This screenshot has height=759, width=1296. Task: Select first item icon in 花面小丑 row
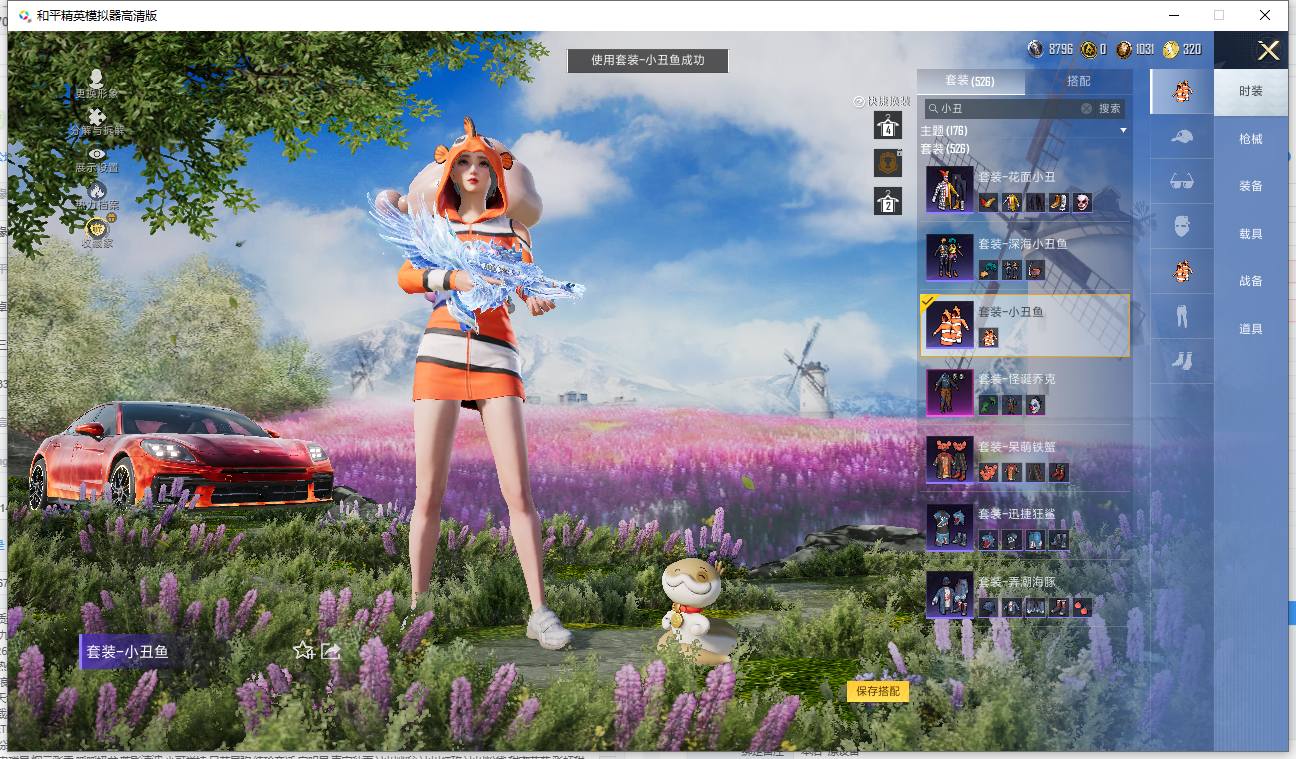point(988,202)
